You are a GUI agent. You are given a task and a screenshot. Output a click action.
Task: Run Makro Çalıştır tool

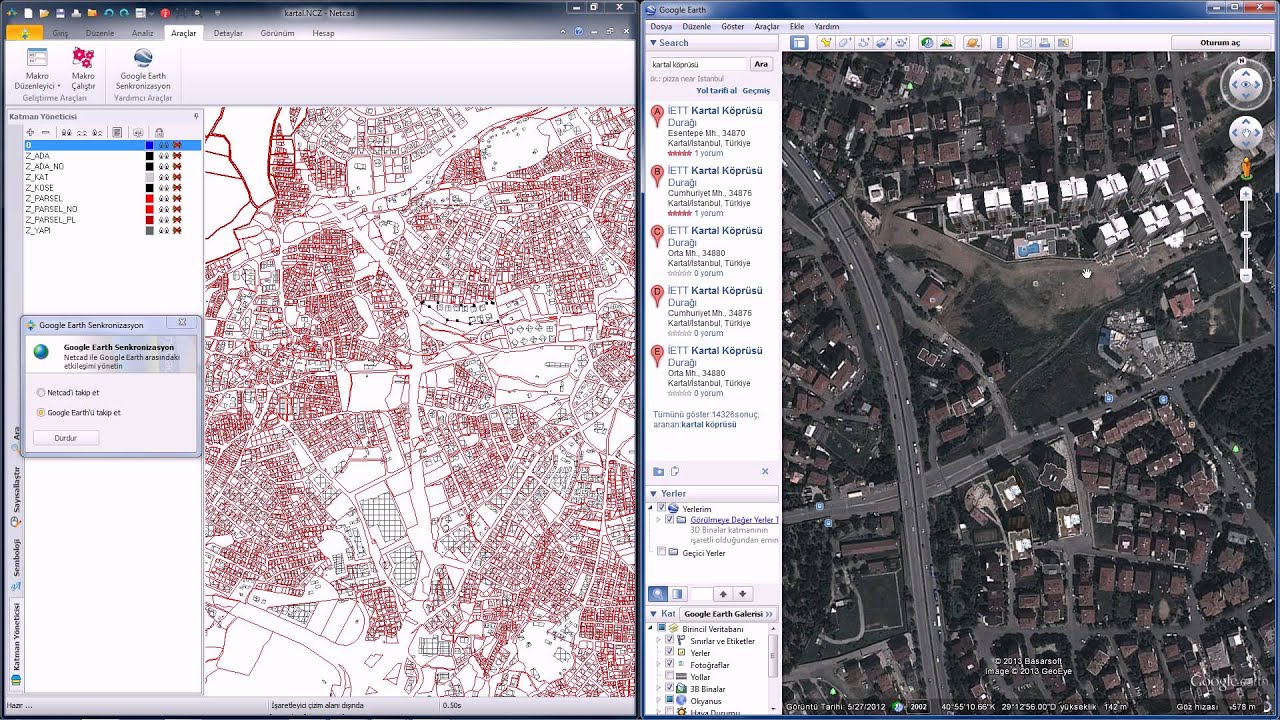point(83,68)
